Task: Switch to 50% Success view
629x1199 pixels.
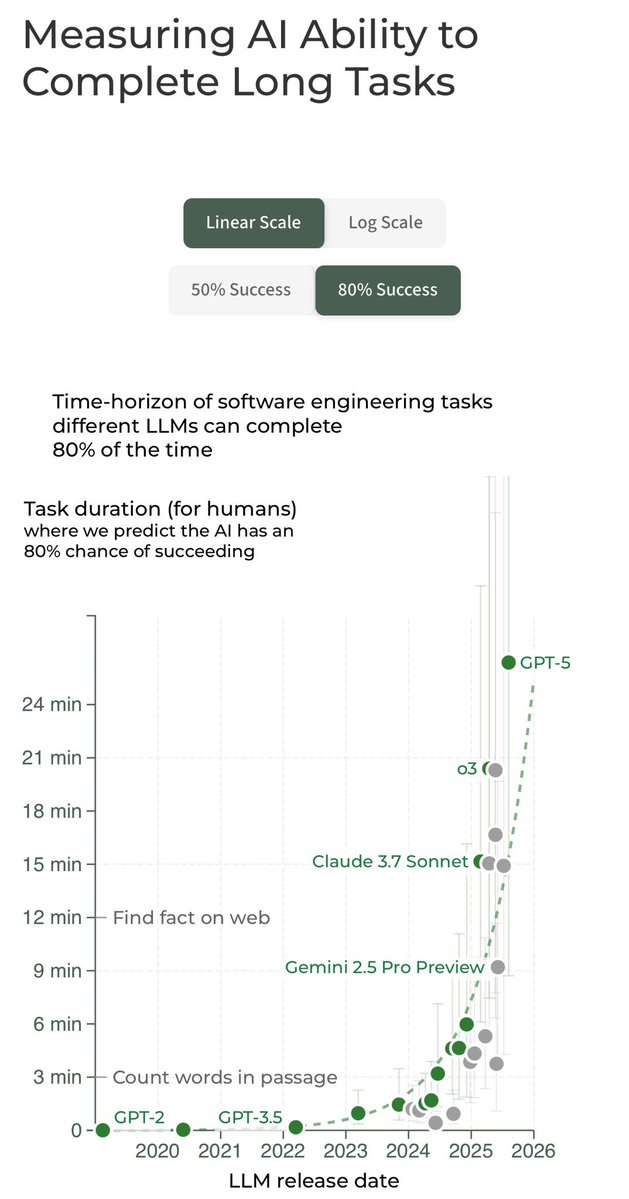Action: pyautogui.click(x=241, y=290)
